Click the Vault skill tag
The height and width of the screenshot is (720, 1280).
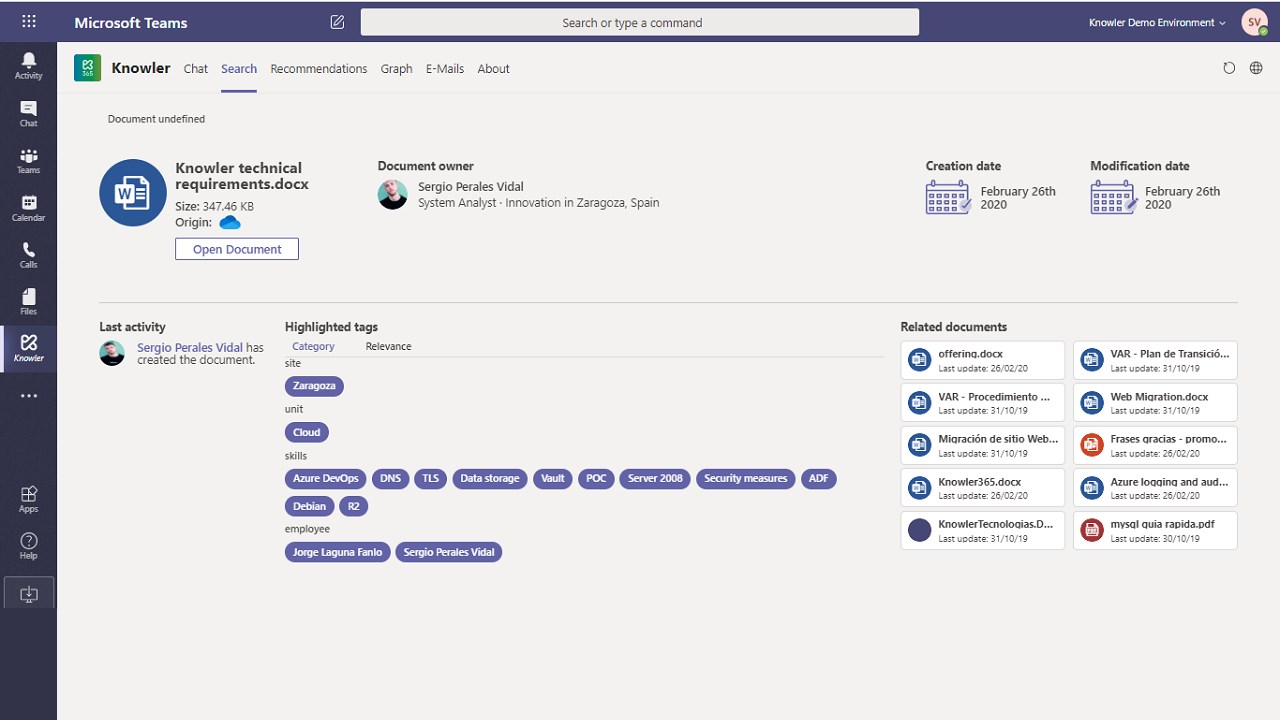click(553, 479)
